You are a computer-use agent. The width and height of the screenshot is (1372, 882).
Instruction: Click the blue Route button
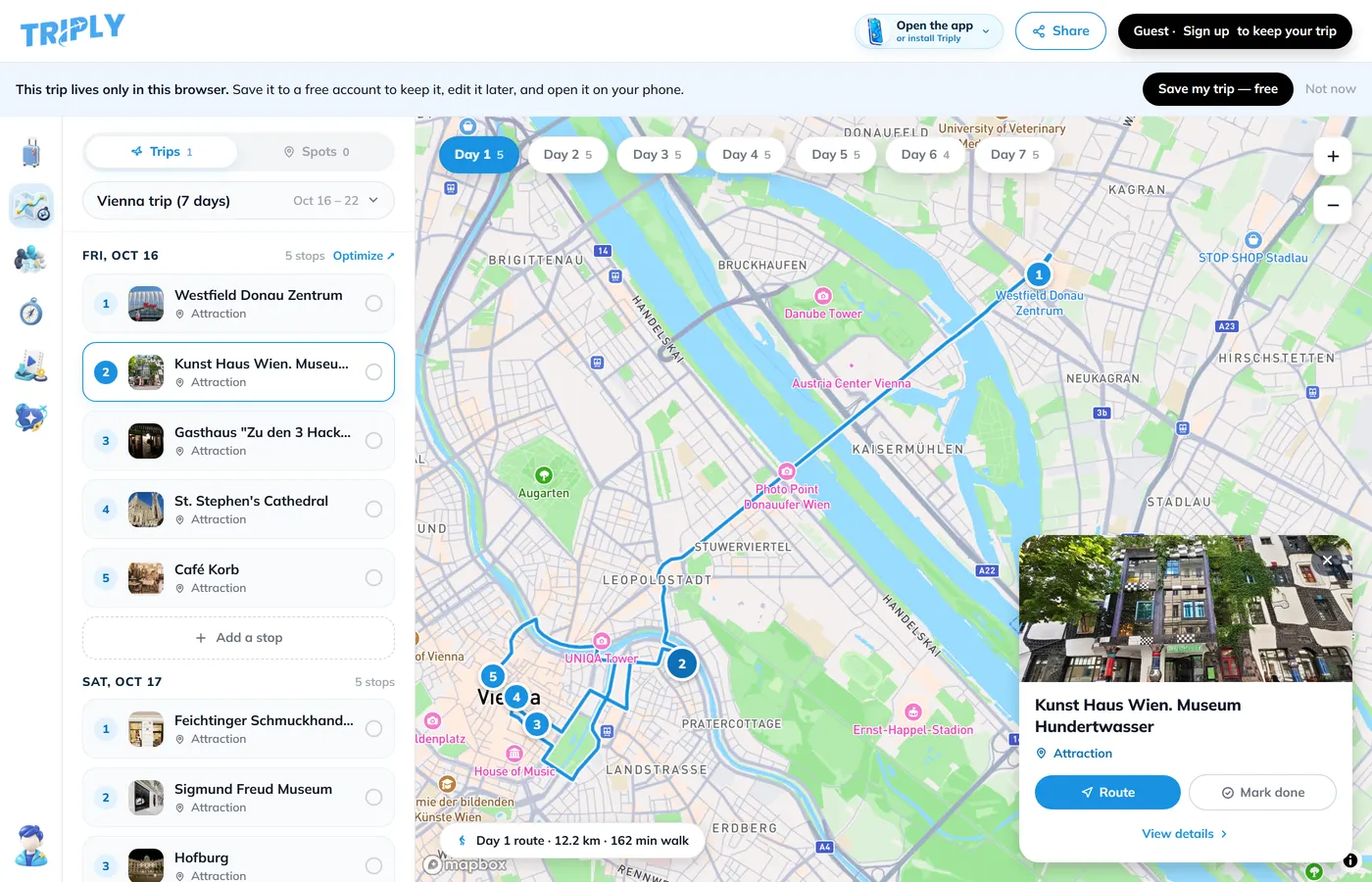(1107, 793)
